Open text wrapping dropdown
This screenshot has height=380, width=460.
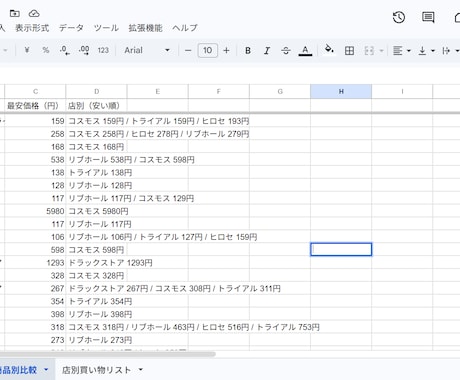click(450, 51)
